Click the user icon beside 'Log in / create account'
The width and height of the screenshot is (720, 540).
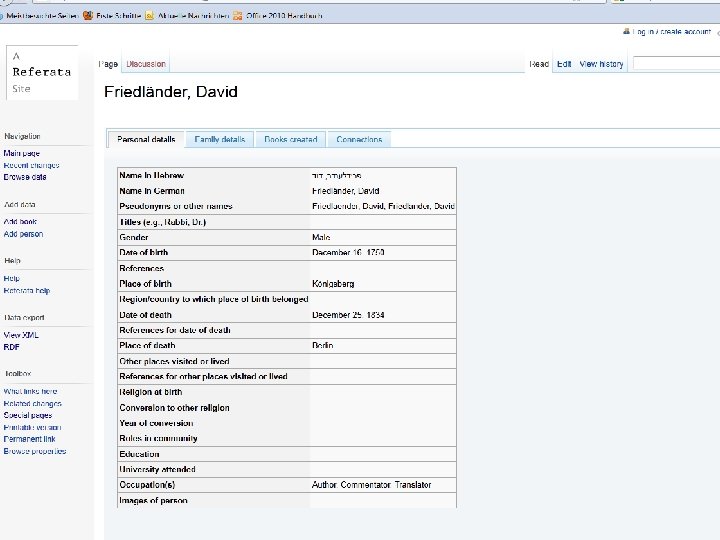coord(626,31)
